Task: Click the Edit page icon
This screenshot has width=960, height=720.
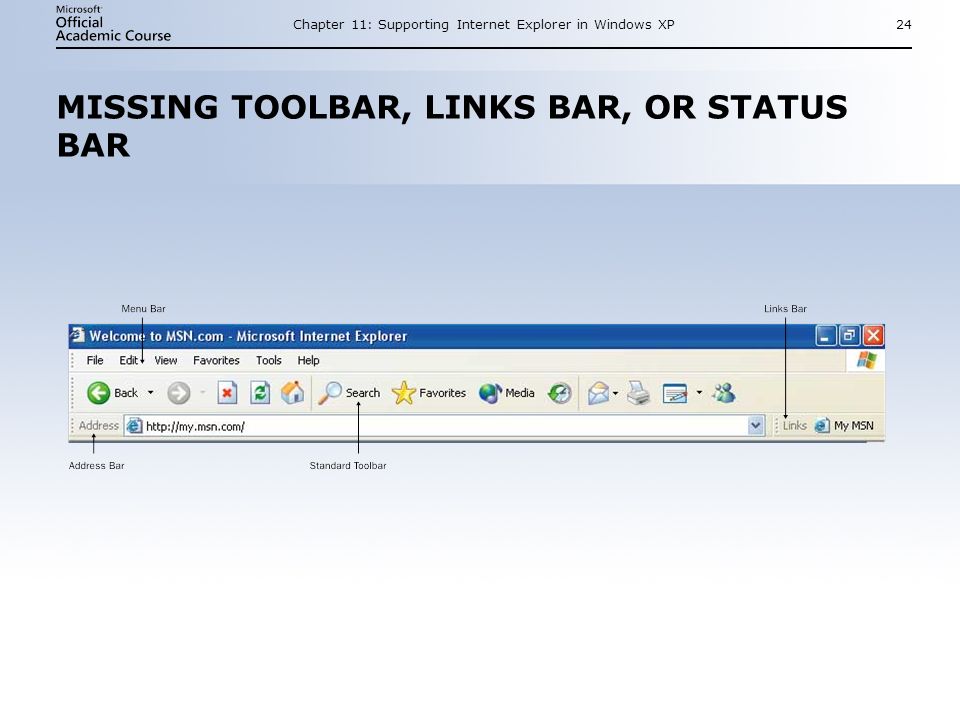Action: click(x=675, y=393)
